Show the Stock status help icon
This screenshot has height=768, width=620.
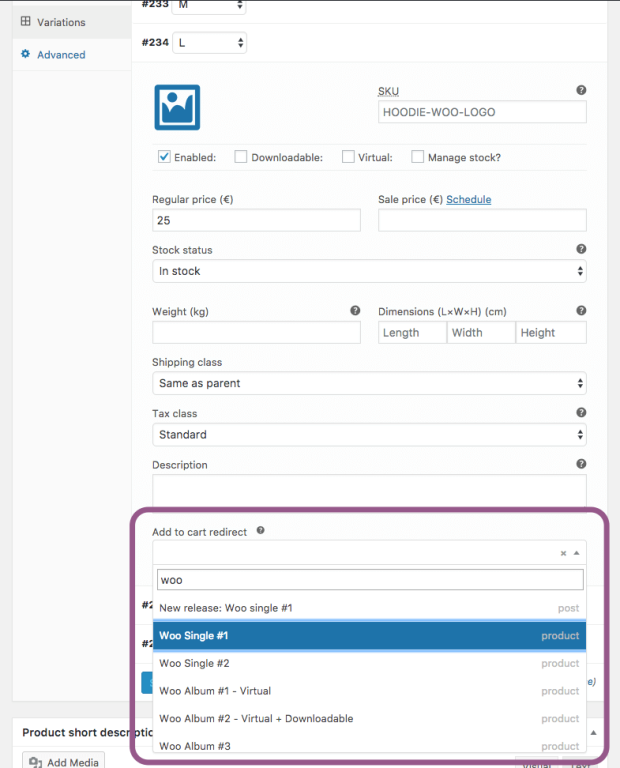click(581, 249)
